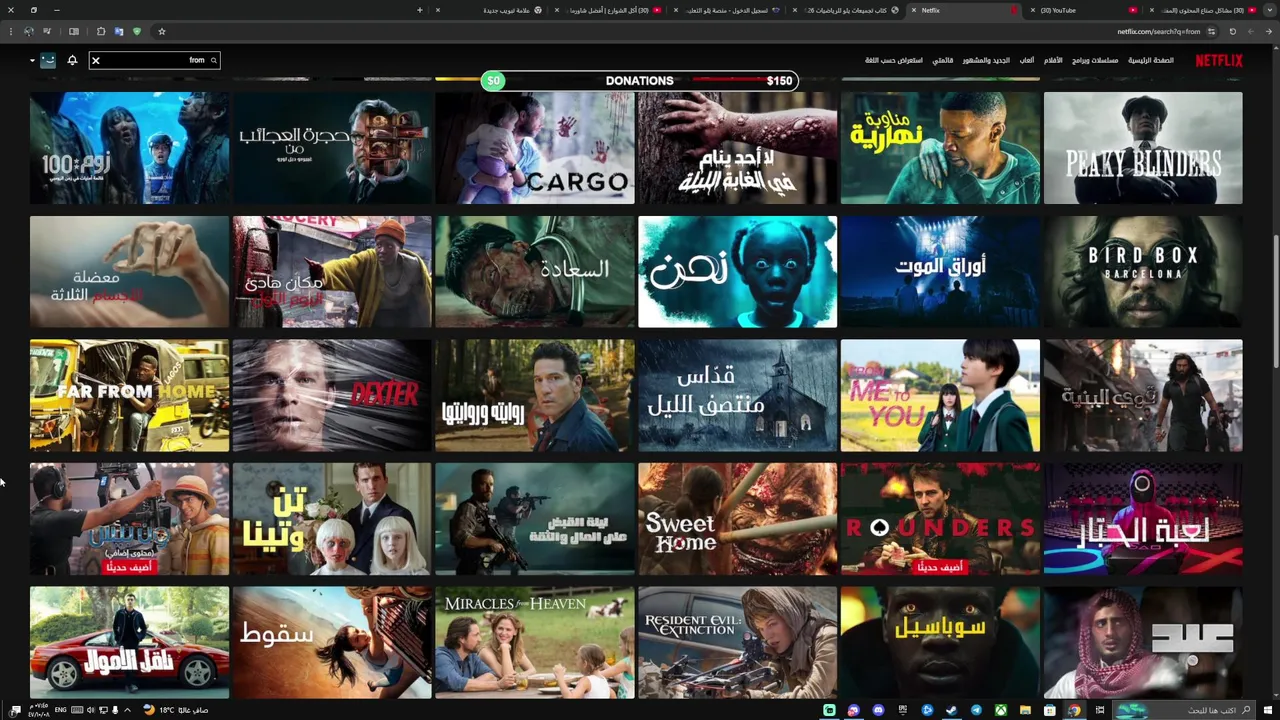The height and width of the screenshot is (720, 1280).
Task: Open Task View in taskbar
Action: 1099,710
